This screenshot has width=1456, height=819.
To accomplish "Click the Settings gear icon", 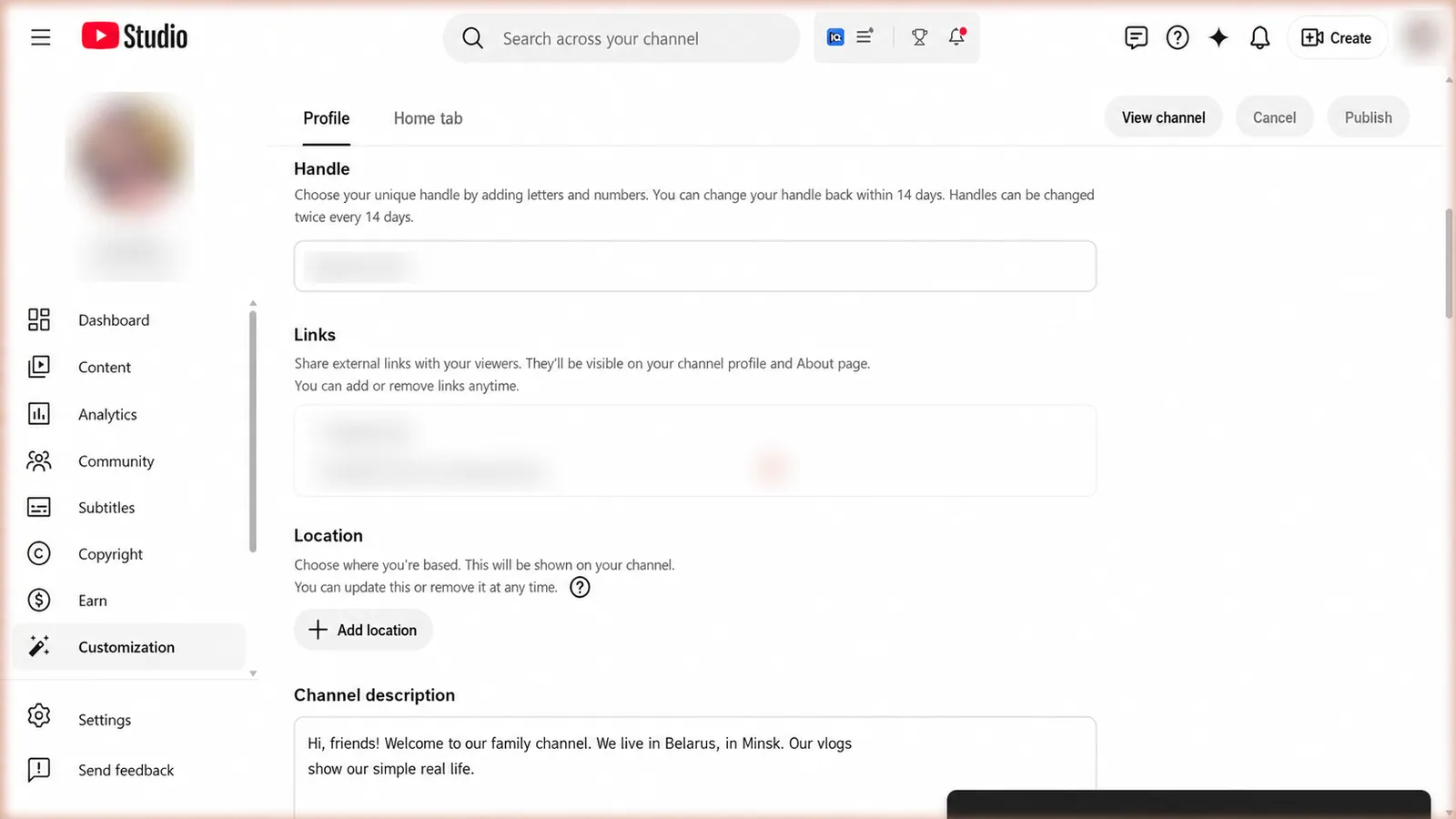I will pyautogui.click(x=39, y=715).
